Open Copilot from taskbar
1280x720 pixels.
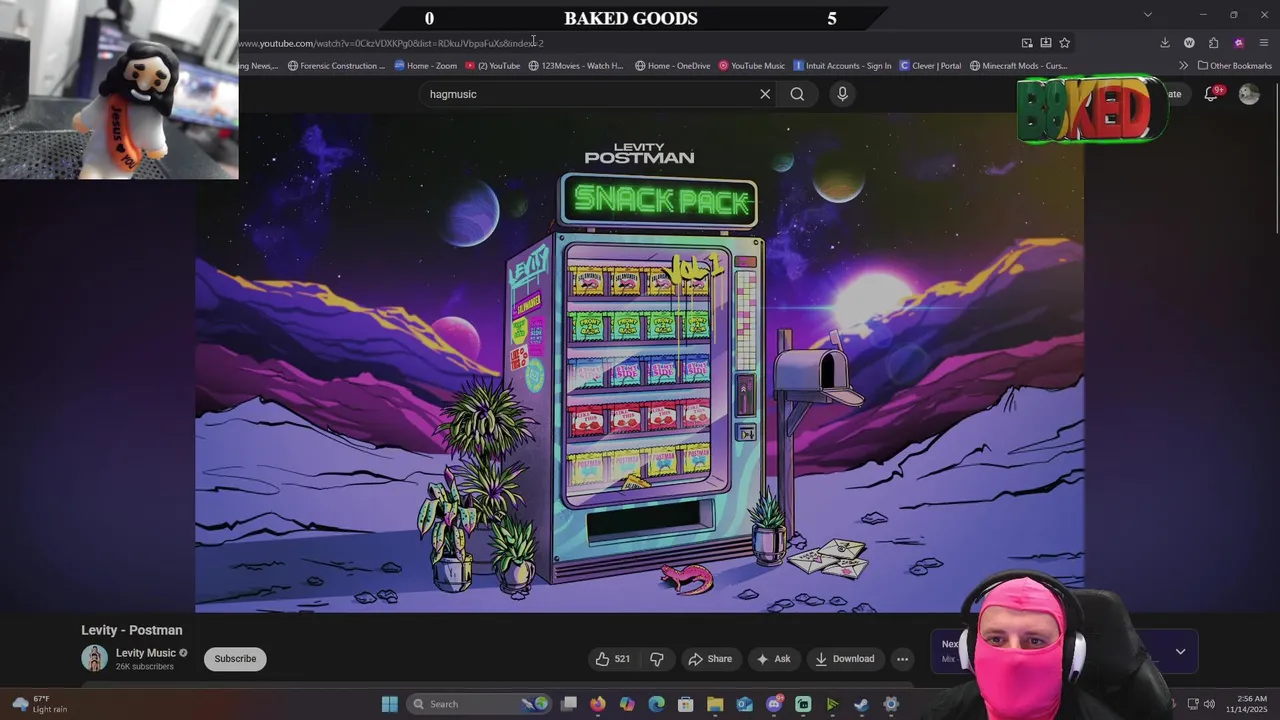tap(627, 704)
